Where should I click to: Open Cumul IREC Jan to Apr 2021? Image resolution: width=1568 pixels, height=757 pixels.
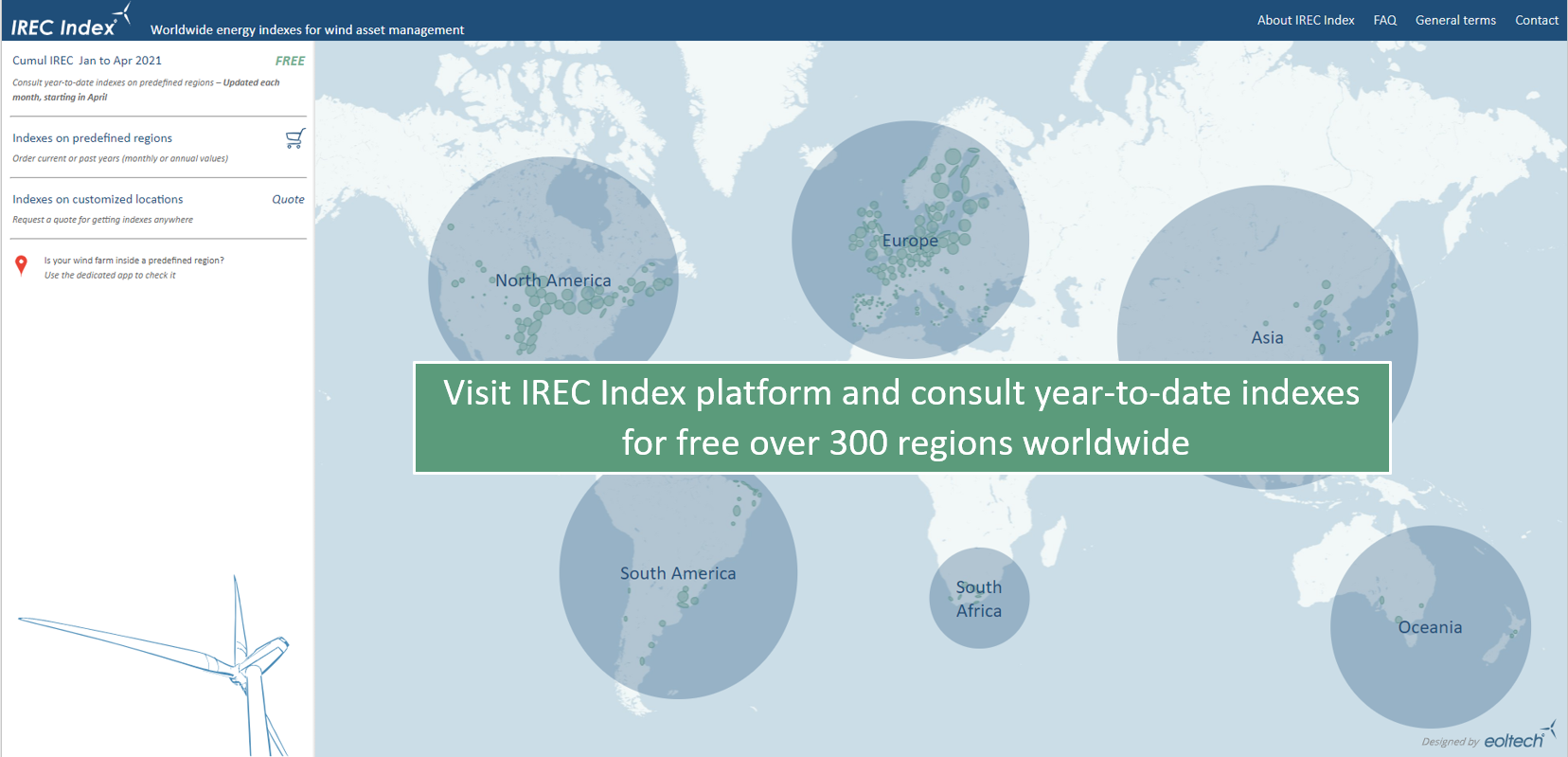click(87, 61)
